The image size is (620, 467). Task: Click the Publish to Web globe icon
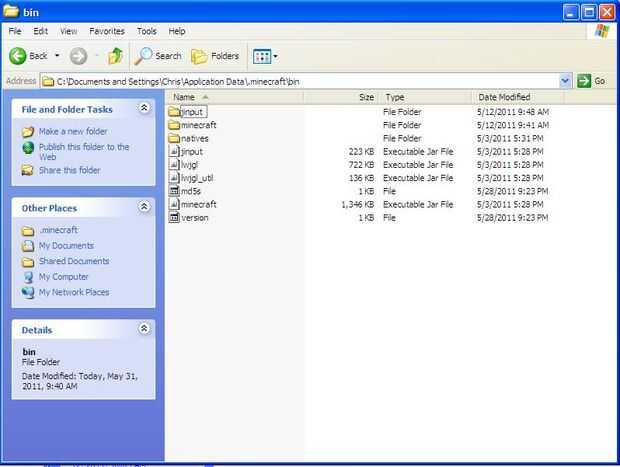pos(28,147)
